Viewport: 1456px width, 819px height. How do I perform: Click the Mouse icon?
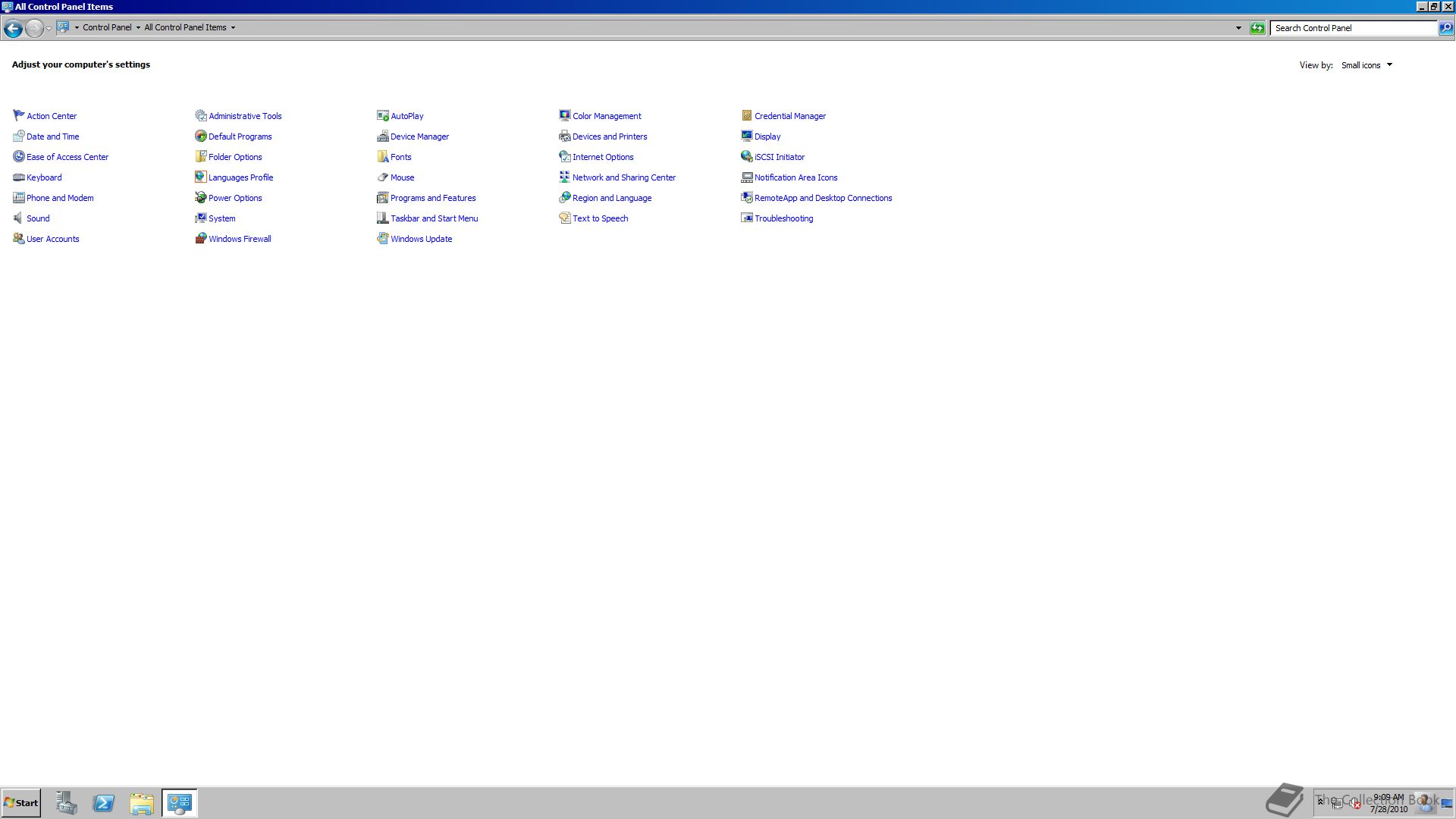click(382, 177)
